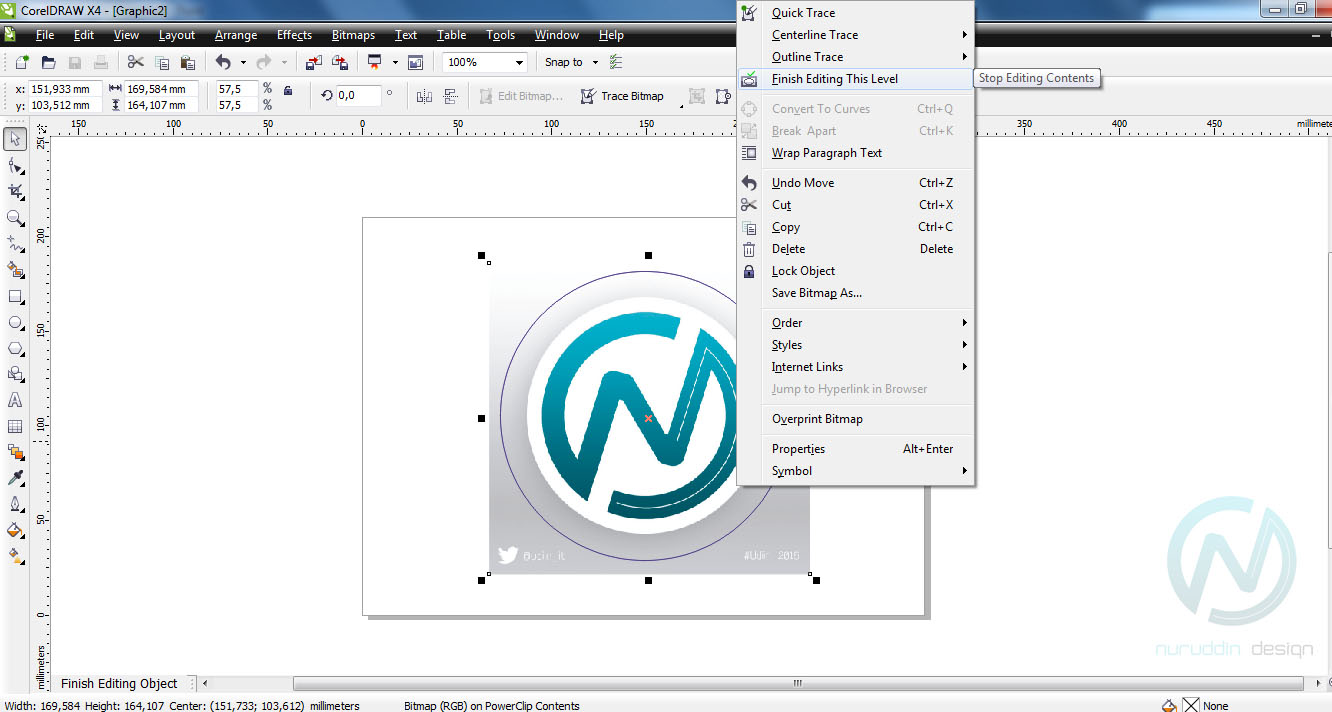Screen dimensions: 1332x712
Task: Select Lock Object in the context menu
Action: click(855, 271)
